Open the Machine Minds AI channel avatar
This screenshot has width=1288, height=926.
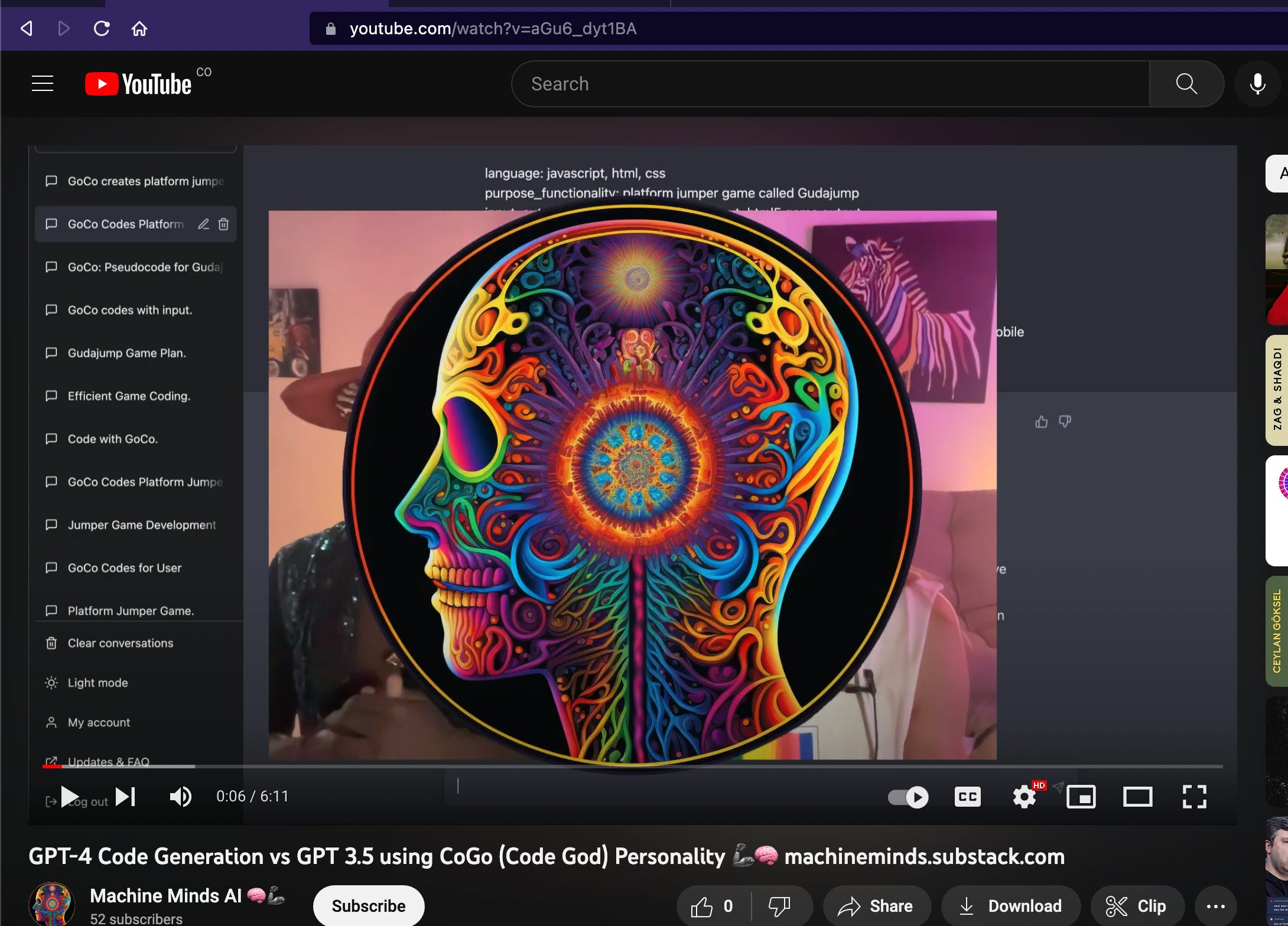click(52, 905)
